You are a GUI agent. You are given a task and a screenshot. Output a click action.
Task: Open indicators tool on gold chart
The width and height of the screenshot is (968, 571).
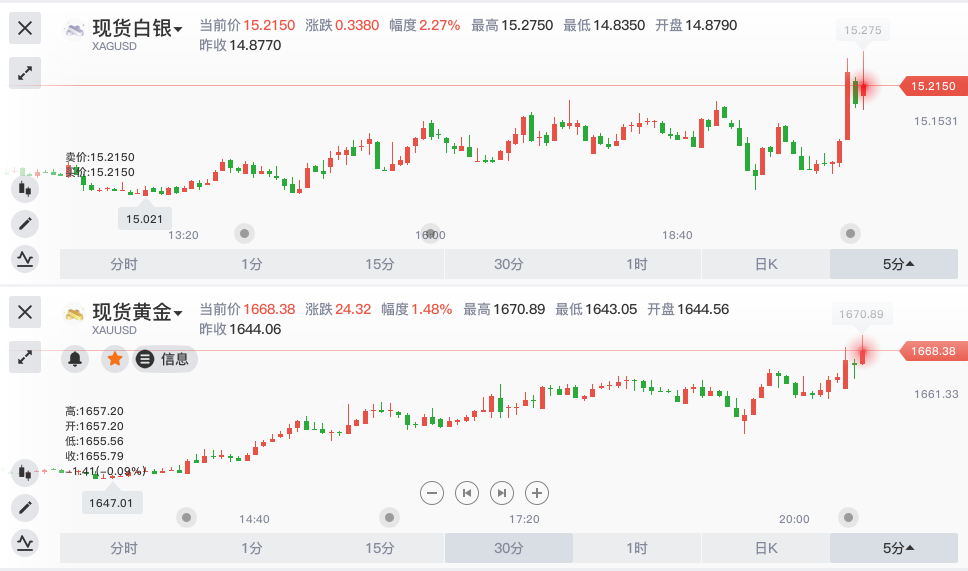(25, 543)
